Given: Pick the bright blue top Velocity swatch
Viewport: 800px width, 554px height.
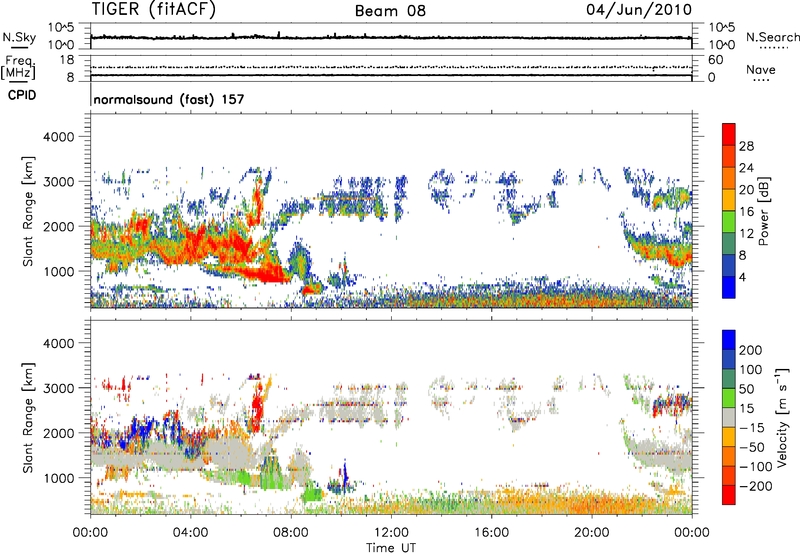Looking at the screenshot, I should point(729,340).
